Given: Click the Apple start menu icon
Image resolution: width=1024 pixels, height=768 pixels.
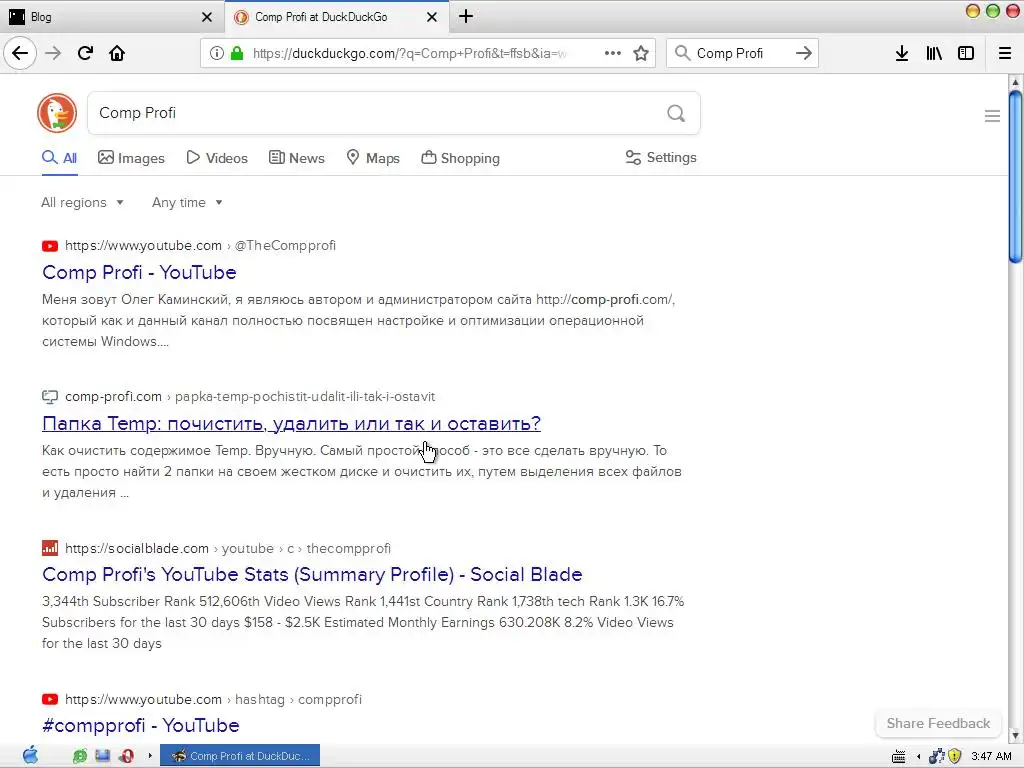Looking at the screenshot, I should coord(30,756).
